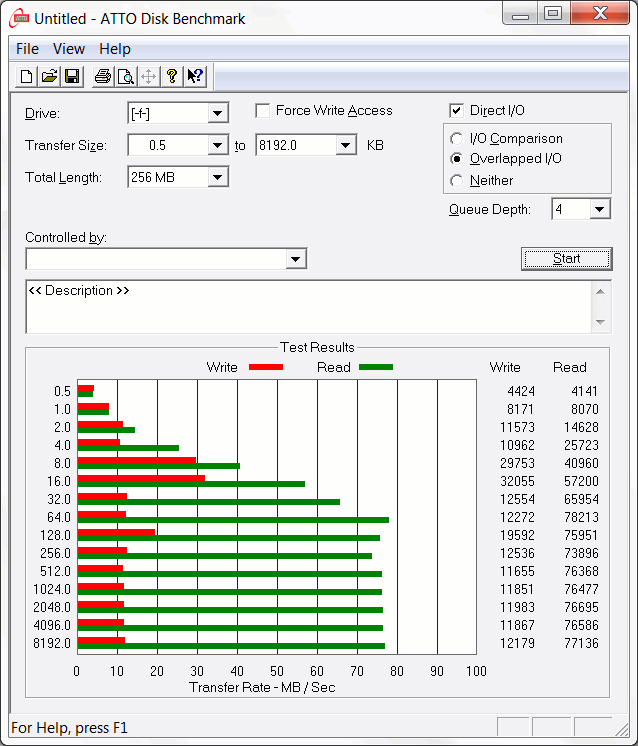Image resolution: width=638 pixels, height=746 pixels.
Task: Activate the context help pointer icon
Action: pyautogui.click(x=195, y=76)
